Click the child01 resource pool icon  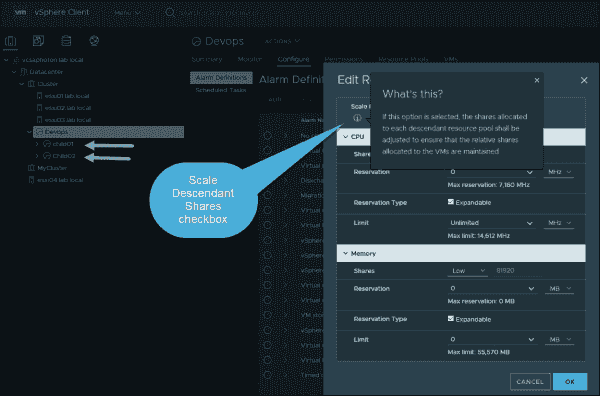tap(47, 144)
